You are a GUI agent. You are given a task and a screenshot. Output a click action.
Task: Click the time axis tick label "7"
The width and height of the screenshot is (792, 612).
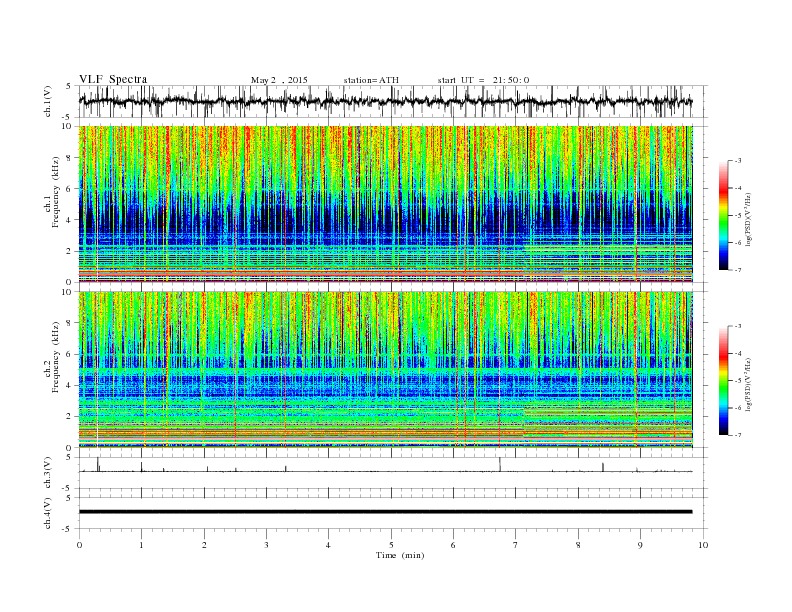[x=516, y=545]
